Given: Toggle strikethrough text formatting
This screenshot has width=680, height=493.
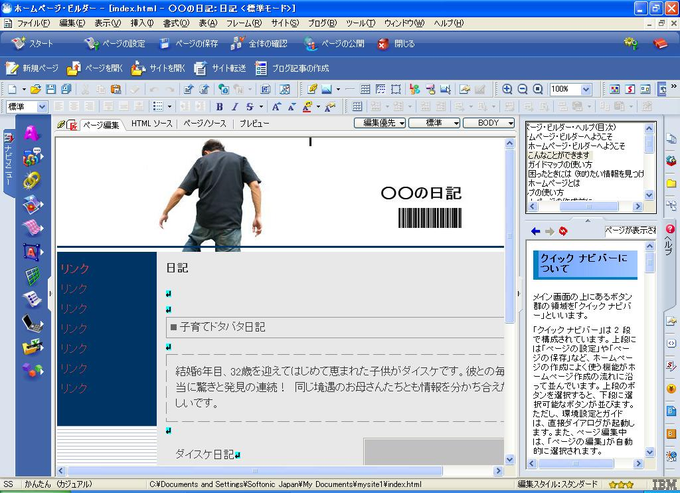Looking at the screenshot, I should [250, 107].
